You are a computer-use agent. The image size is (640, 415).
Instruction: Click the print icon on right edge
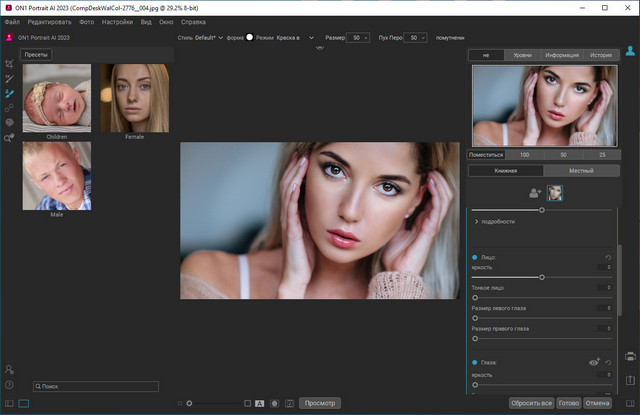[x=630, y=355]
